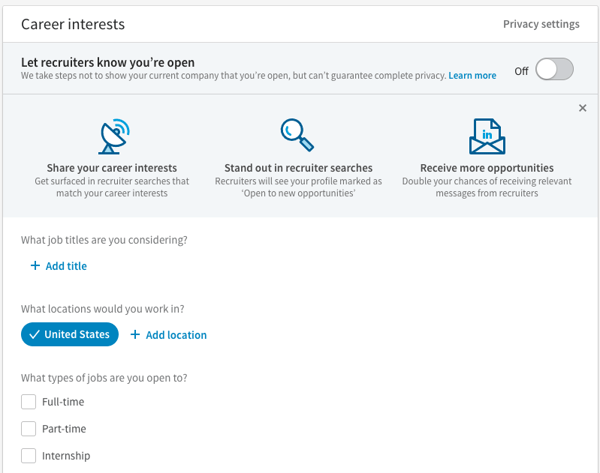Check the Internship checkbox
This screenshot has height=473, width=600.
(x=28, y=456)
